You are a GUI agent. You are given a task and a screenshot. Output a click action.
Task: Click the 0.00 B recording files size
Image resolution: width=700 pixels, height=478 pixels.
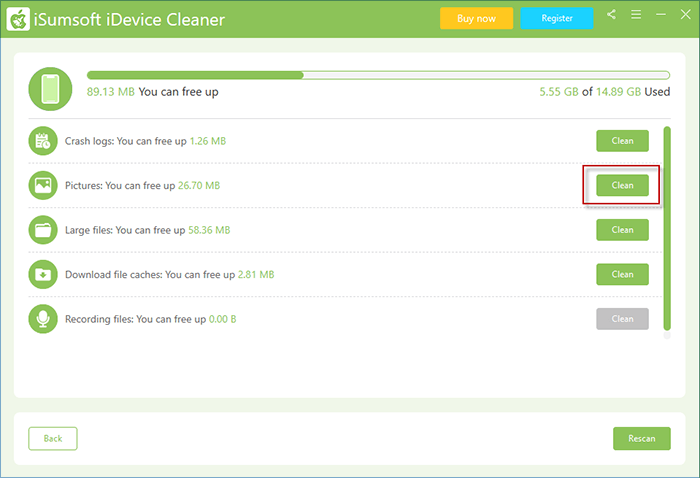coord(223,319)
